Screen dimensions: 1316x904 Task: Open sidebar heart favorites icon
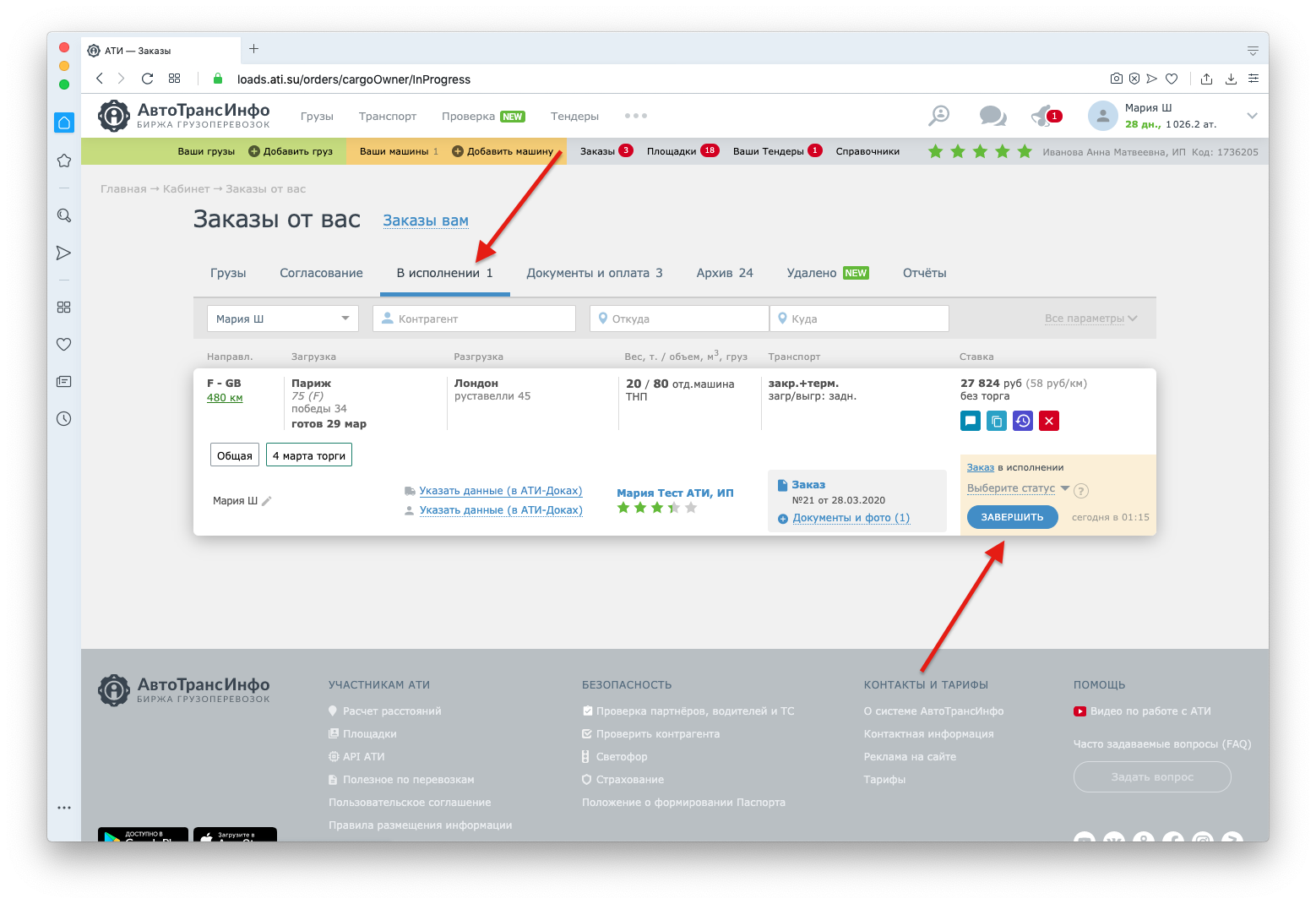coord(64,345)
